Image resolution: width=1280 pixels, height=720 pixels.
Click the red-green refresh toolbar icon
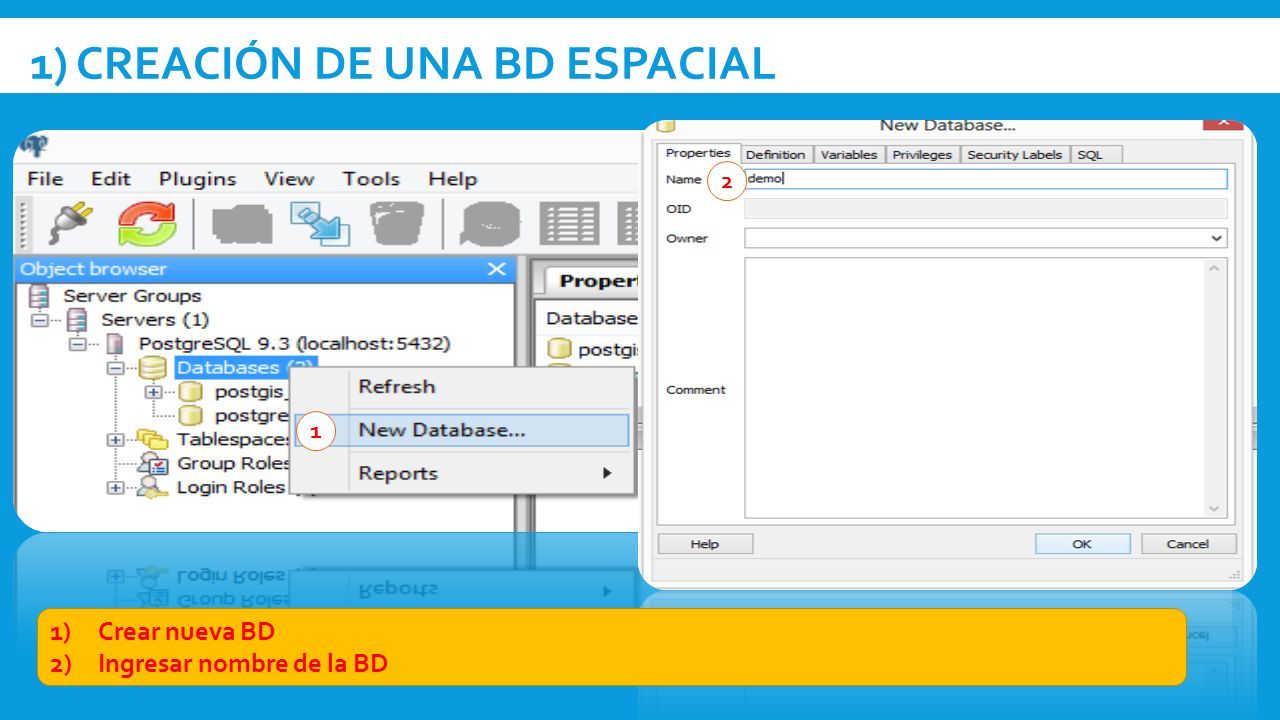[x=146, y=224]
